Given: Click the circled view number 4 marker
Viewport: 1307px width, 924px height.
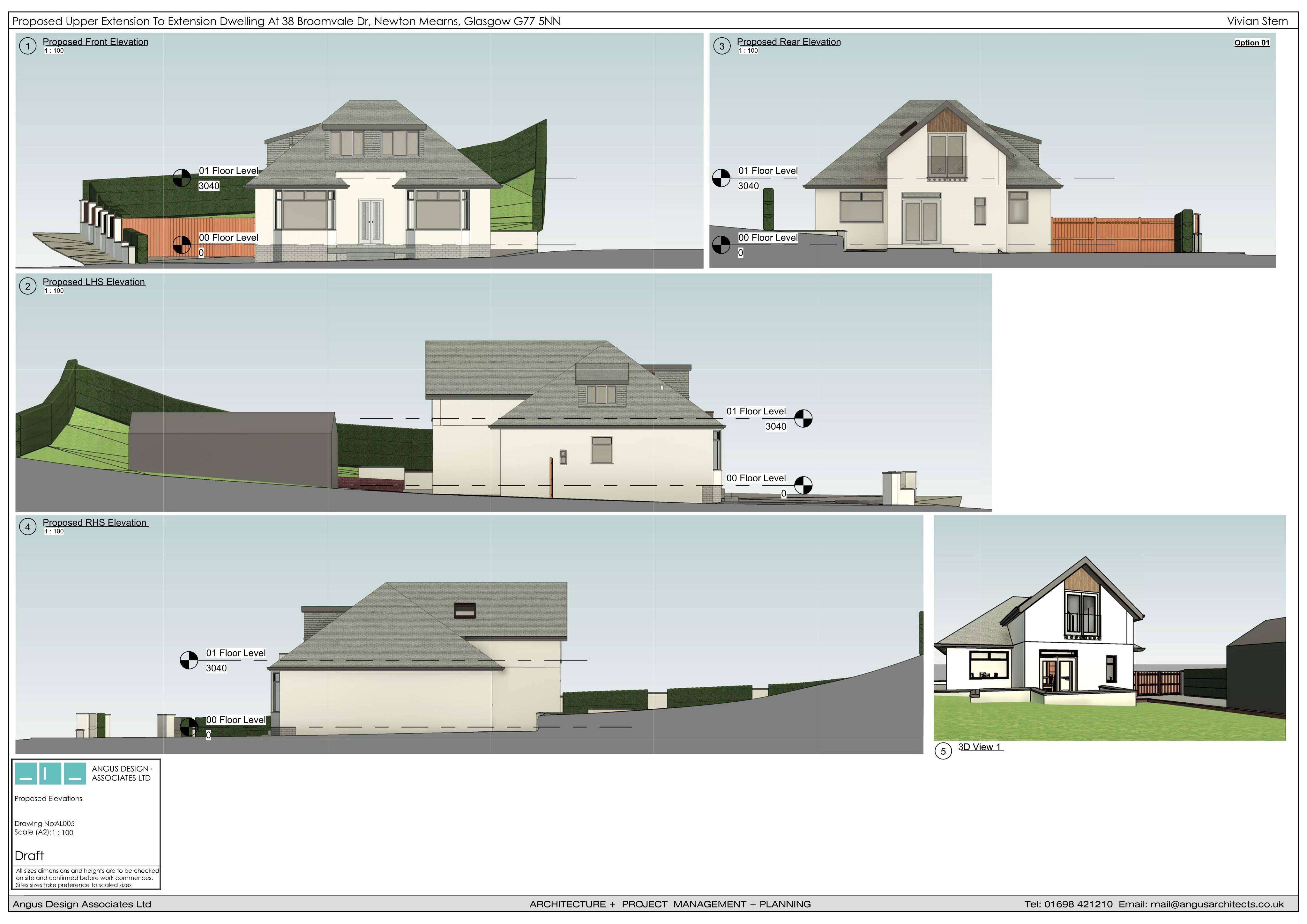Looking at the screenshot, I should pyautogui.click(x=28, y=527).
